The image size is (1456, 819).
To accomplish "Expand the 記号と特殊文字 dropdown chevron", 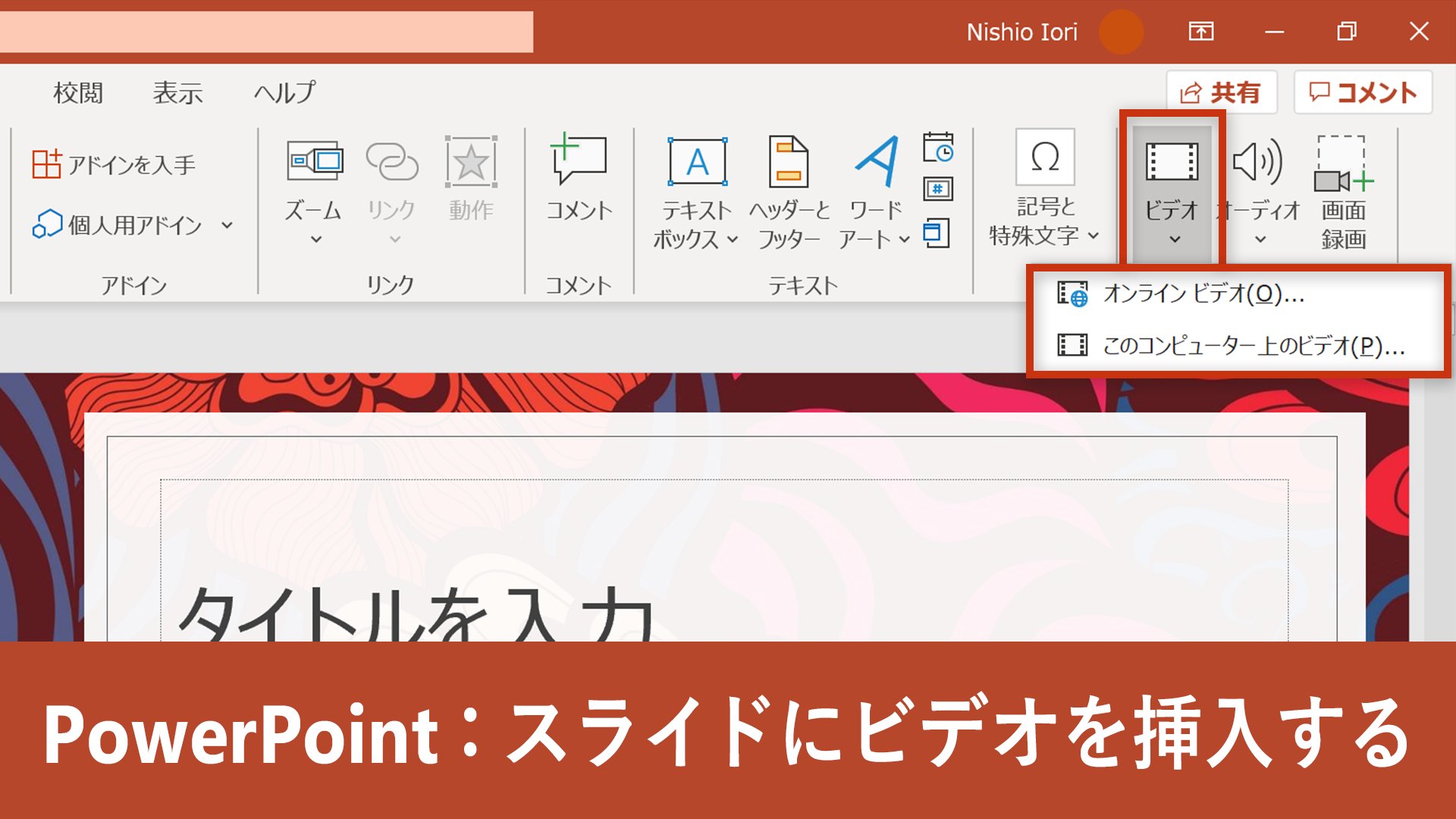I will pos(1093,236).
